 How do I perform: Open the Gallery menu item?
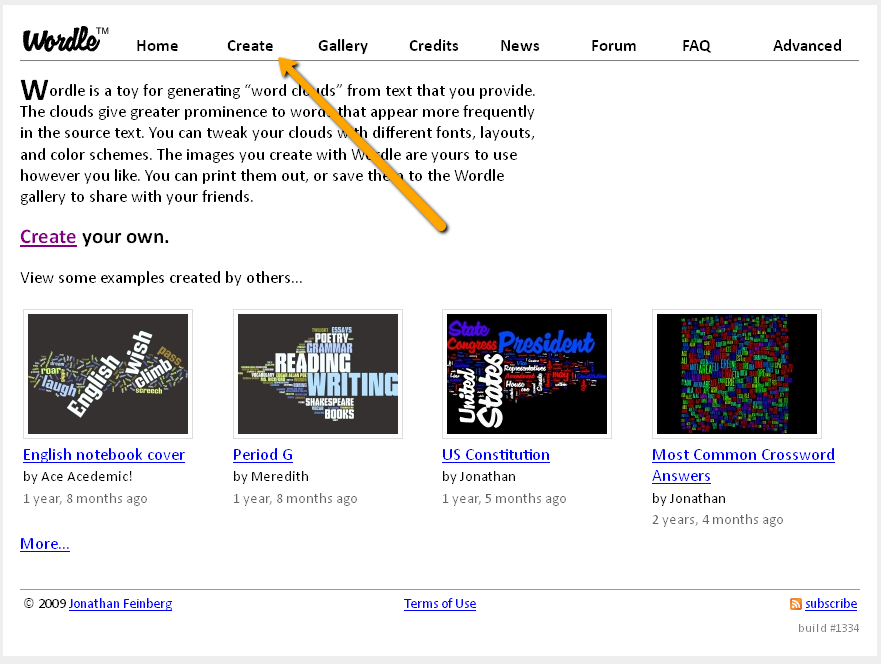(343, 46)
